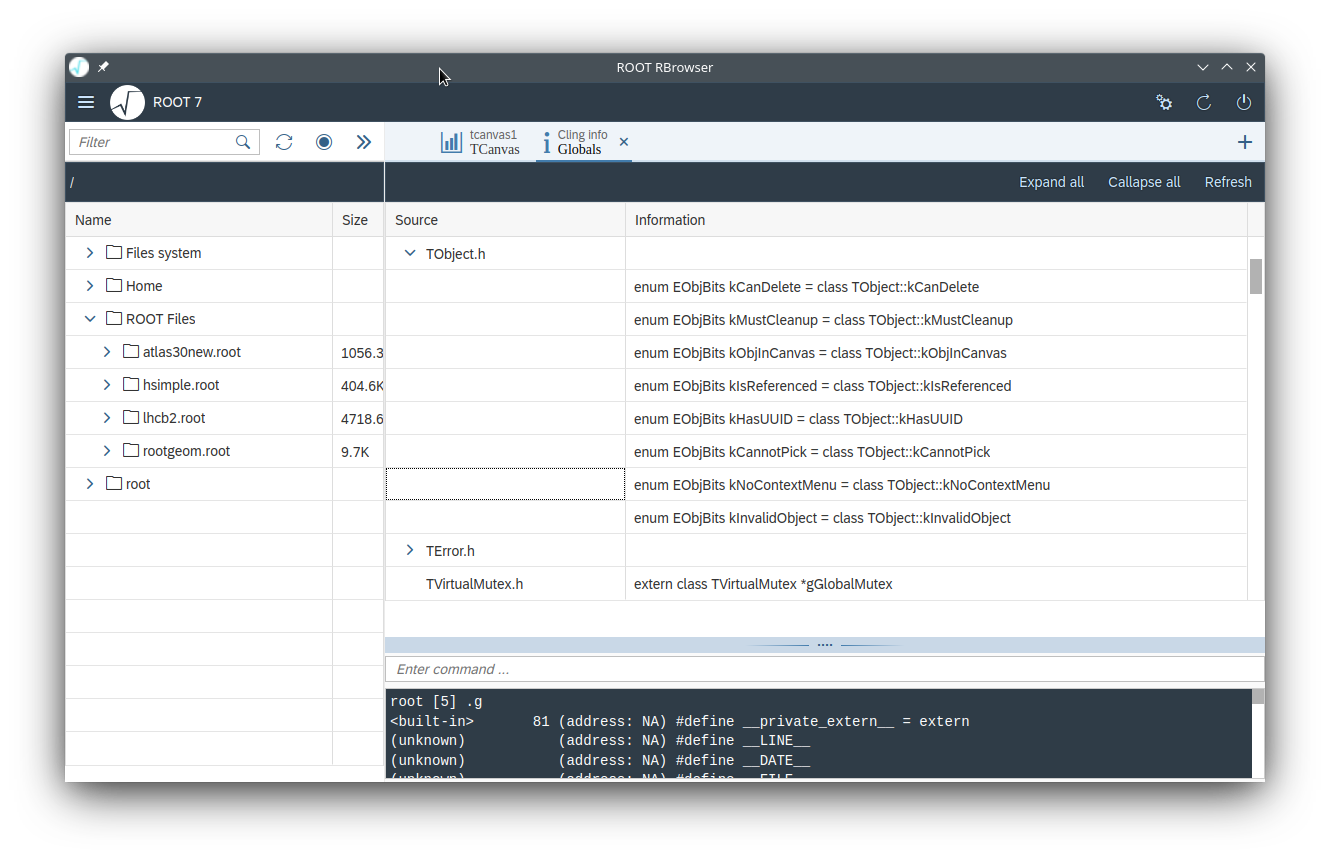
Task: Click the Enter command input field
Action: (824, 669)
